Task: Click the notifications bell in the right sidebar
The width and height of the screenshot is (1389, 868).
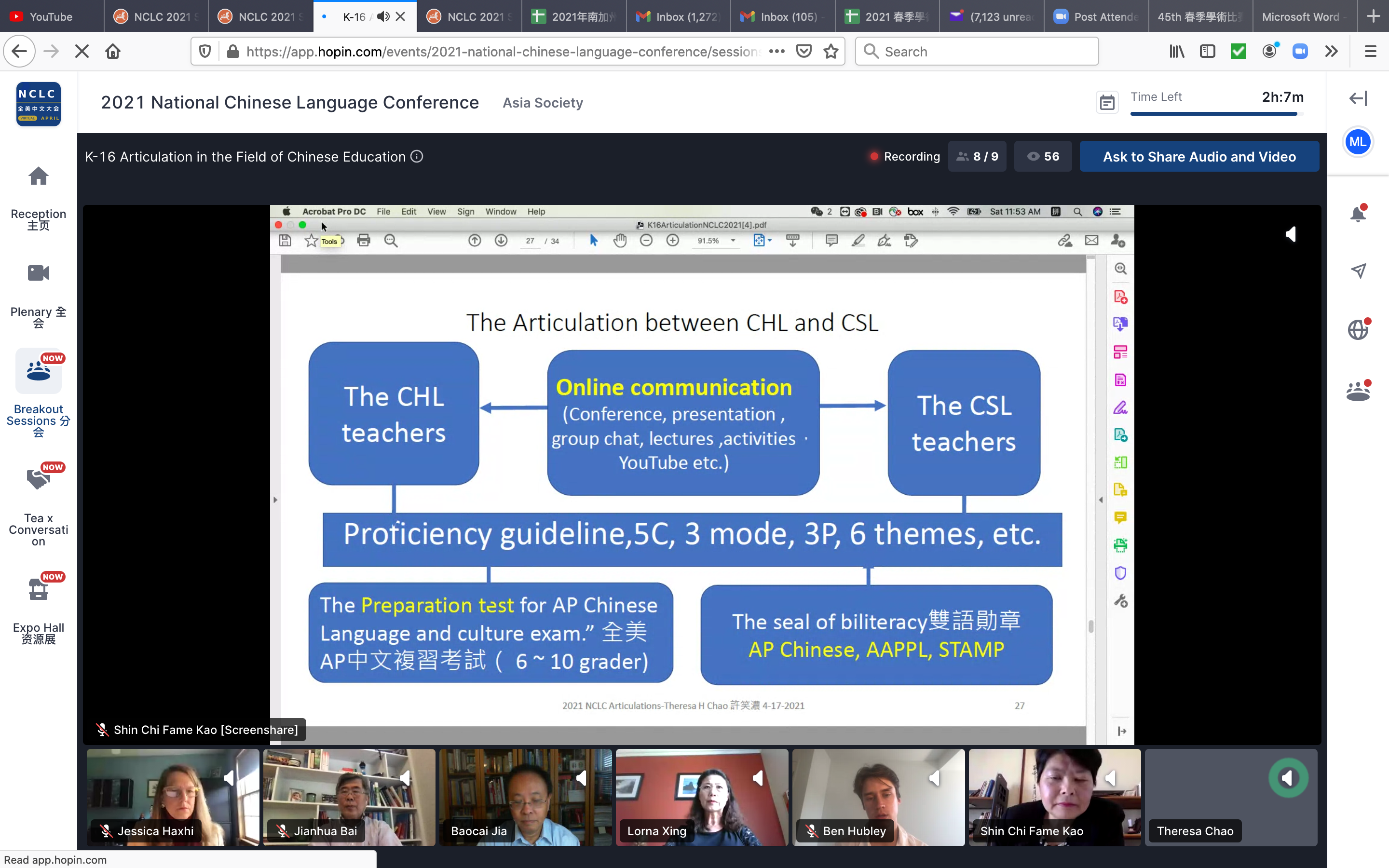Action: [x=1359, y=213]
